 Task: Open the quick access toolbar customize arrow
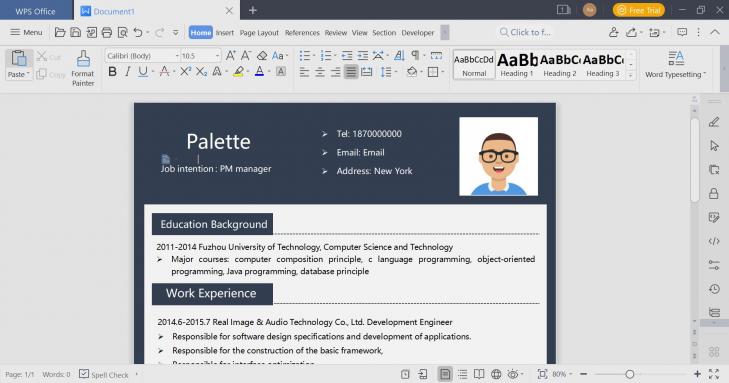point(176,33)
